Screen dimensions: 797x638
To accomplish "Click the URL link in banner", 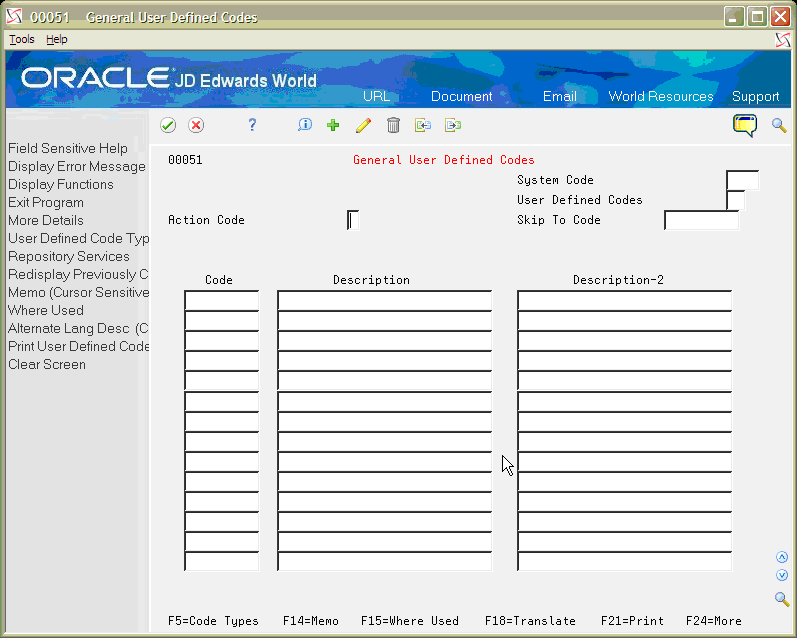I will tap(377, 96).
